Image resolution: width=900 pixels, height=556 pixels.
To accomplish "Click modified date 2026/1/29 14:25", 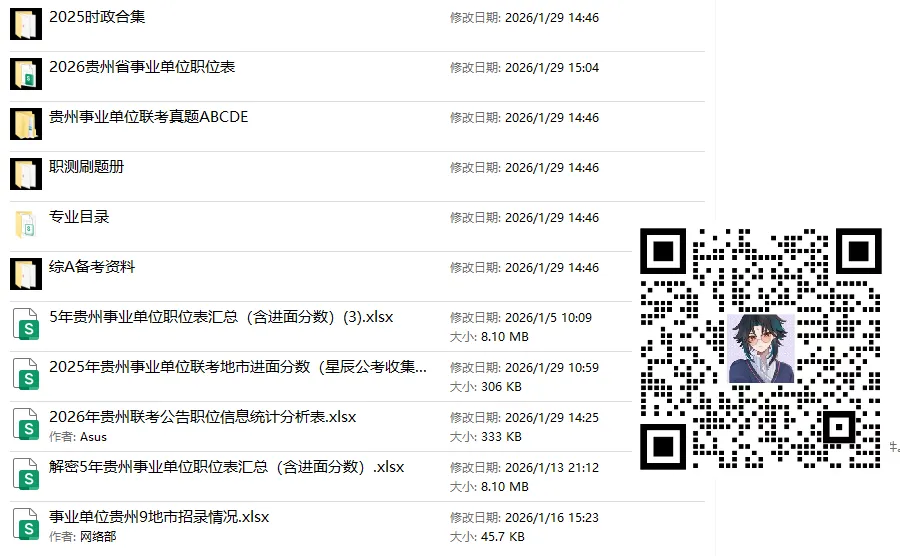I will [552, 418].
